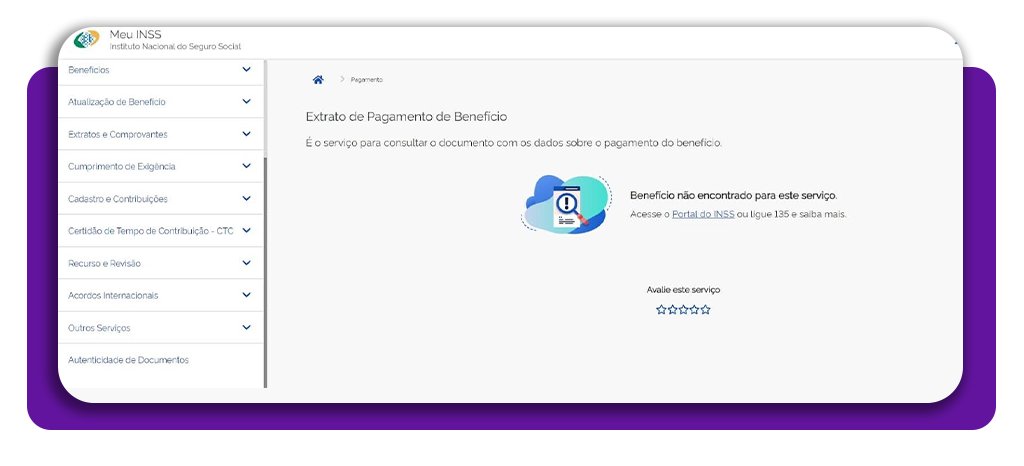Image resolution: width=1024 pixels, height=466 pixels.
Task: Open Acordos Internacionais menu item
Action: (x=113, y=296)
